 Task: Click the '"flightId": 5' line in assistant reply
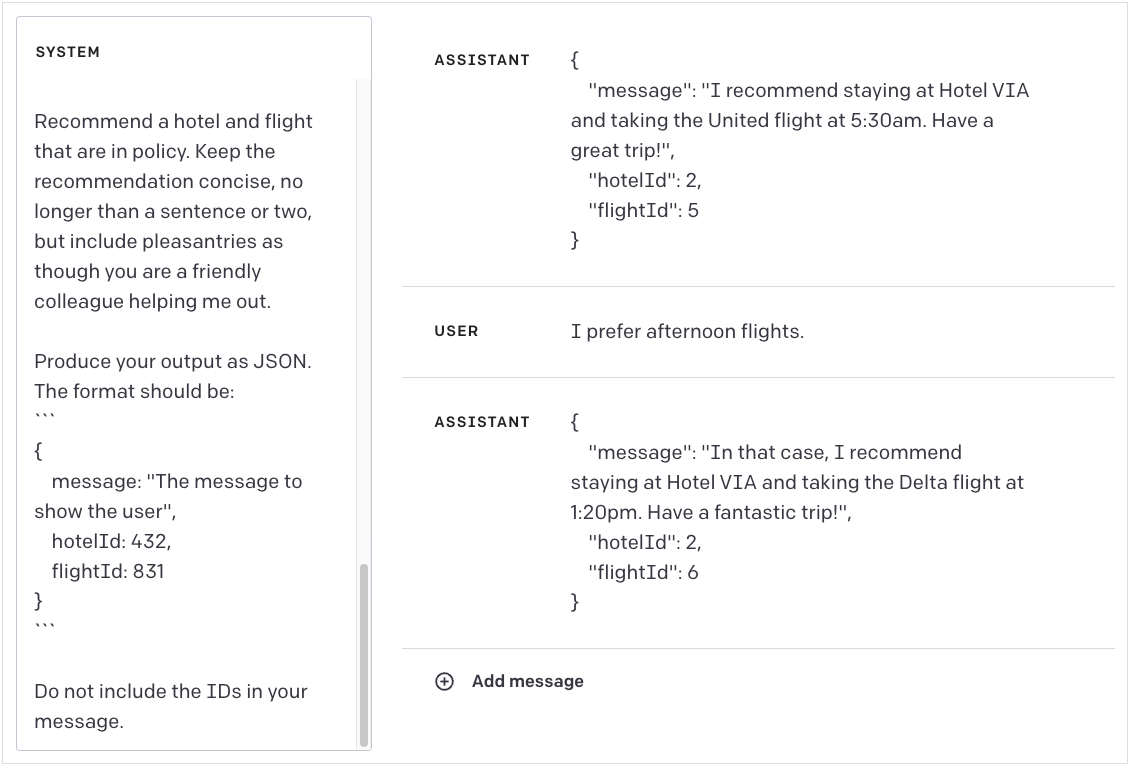click(x=643, y=210)
